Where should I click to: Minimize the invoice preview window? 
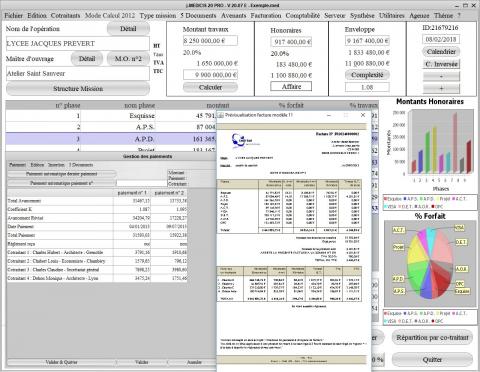(x=329, y=115)
